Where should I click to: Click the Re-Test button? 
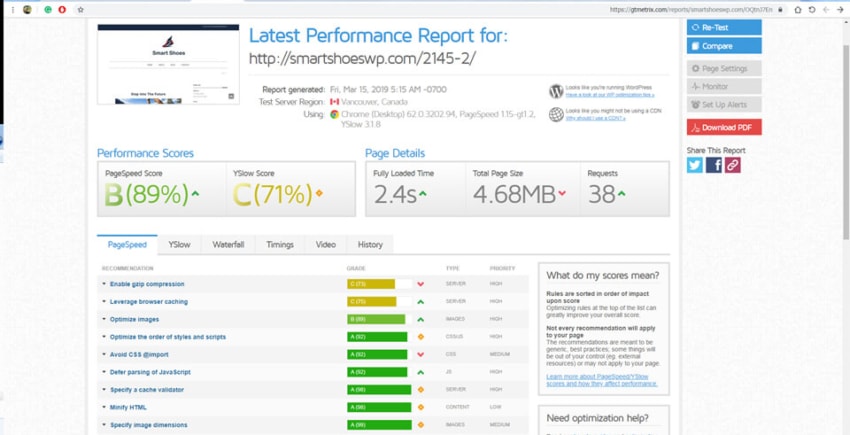724,28
